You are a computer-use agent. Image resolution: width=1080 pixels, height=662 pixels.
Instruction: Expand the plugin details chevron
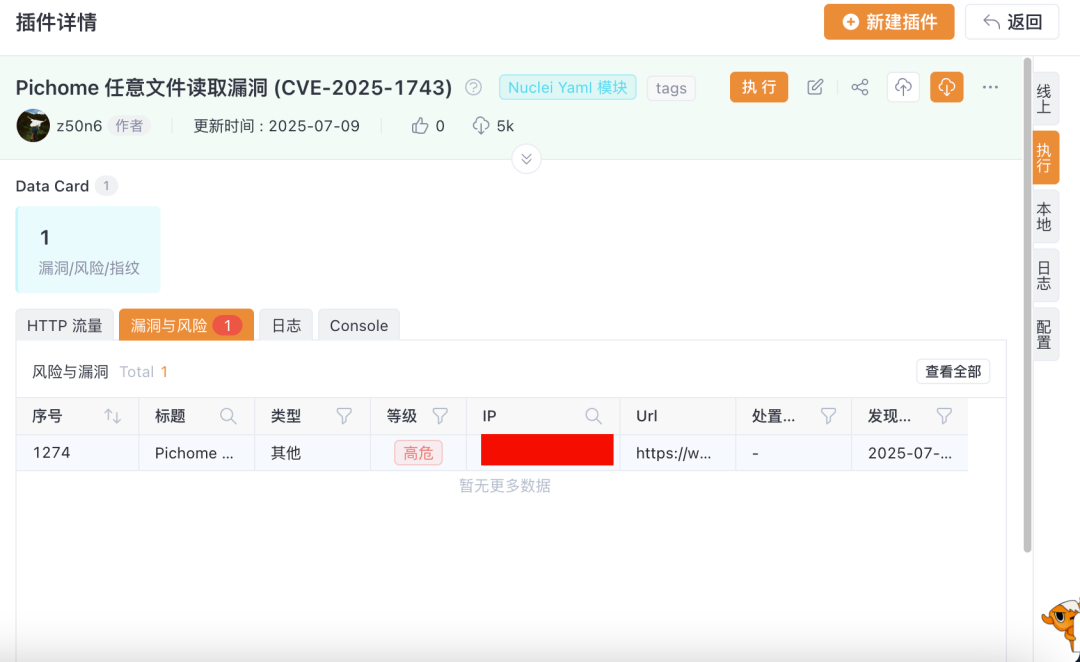(526, 159)
